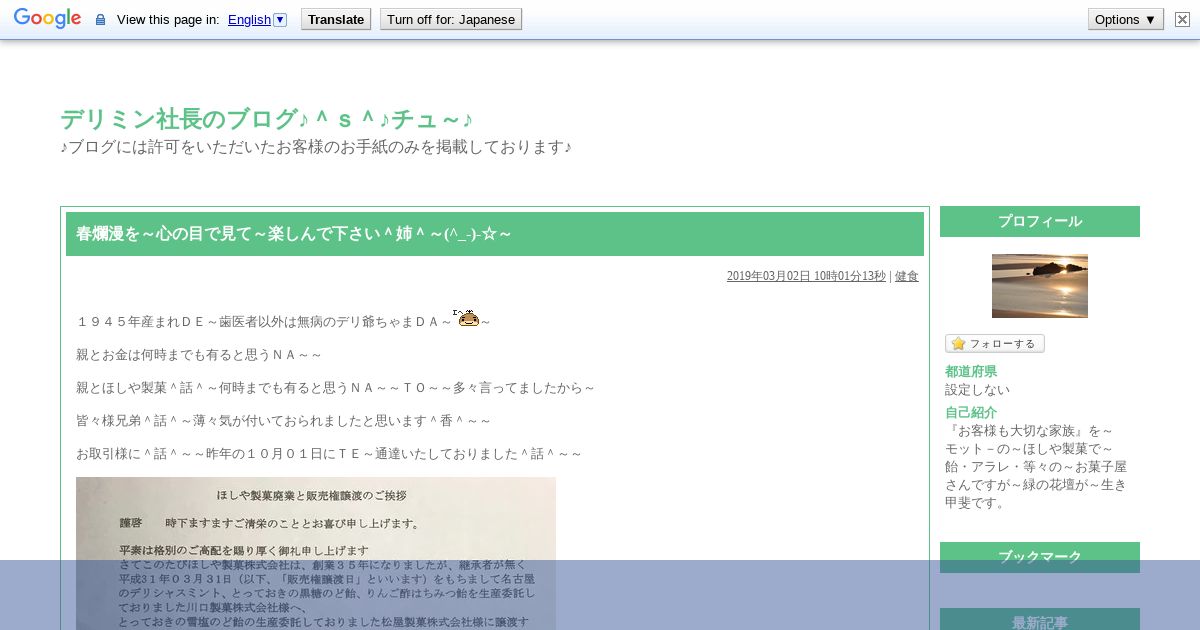Click the プロフィール sidebar header

click(1040, 221)
